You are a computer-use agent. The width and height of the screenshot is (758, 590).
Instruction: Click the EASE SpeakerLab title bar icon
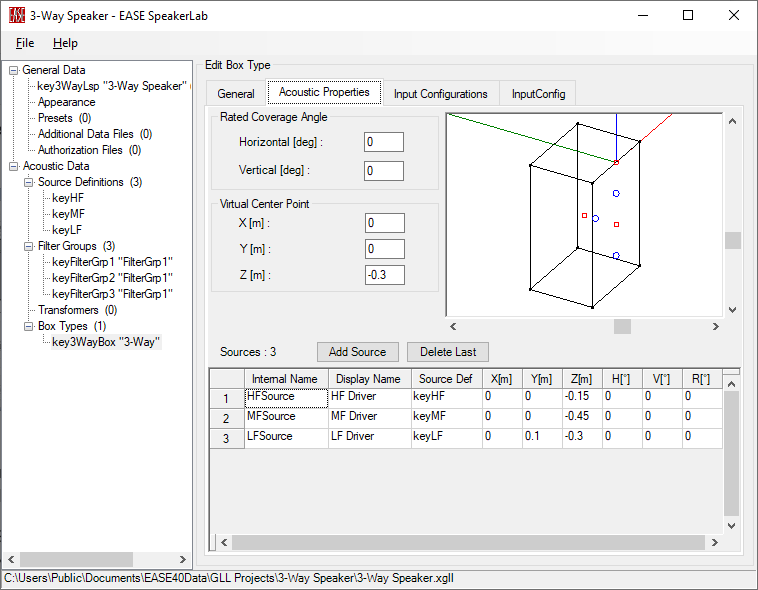[17, 15]
